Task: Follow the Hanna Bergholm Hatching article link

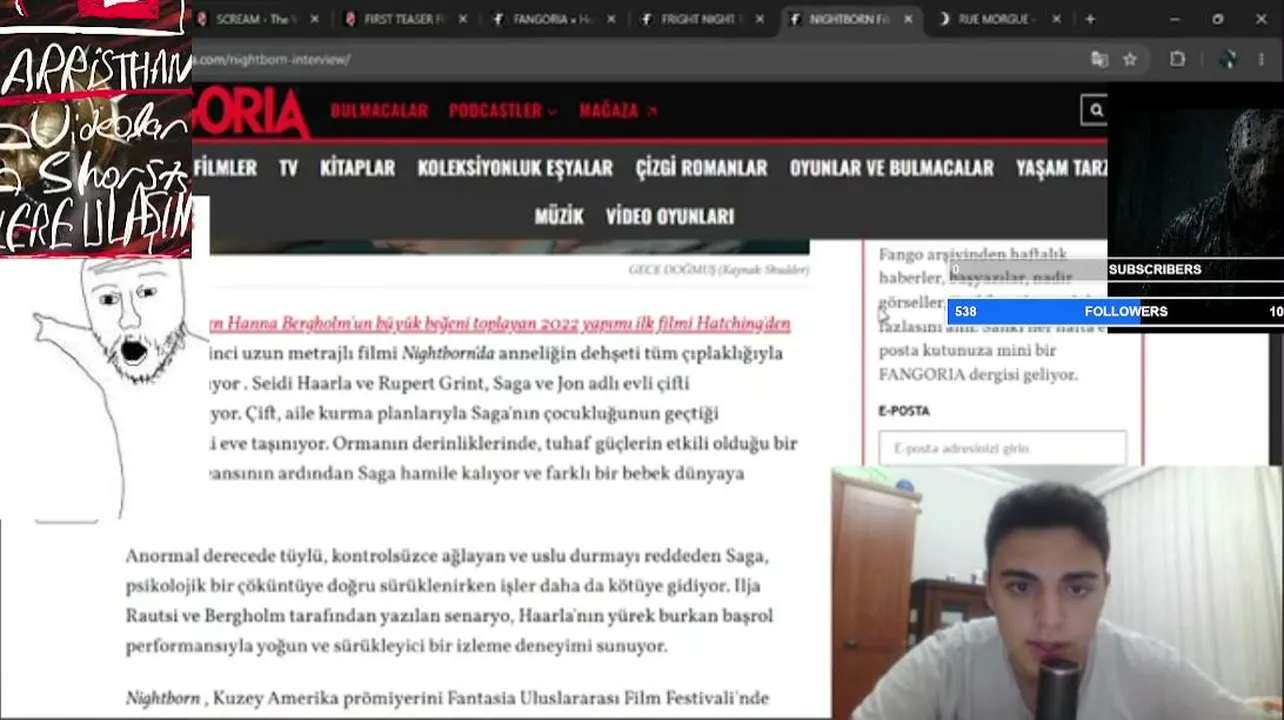Action: 500,324
